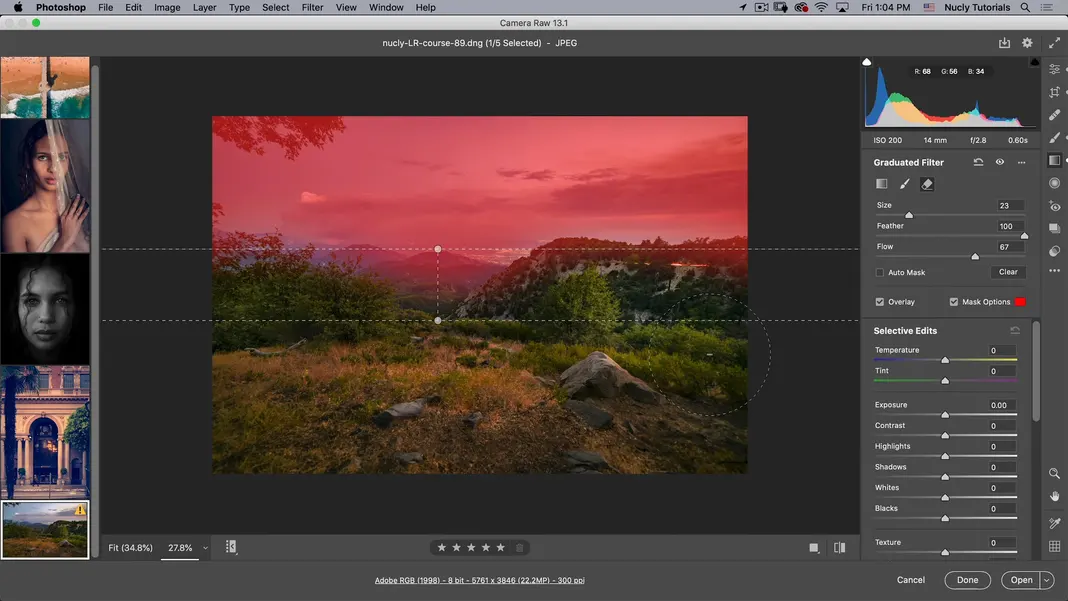Switch to single view mode icon
Screen dimensions: 1068x601
point(814,548)
